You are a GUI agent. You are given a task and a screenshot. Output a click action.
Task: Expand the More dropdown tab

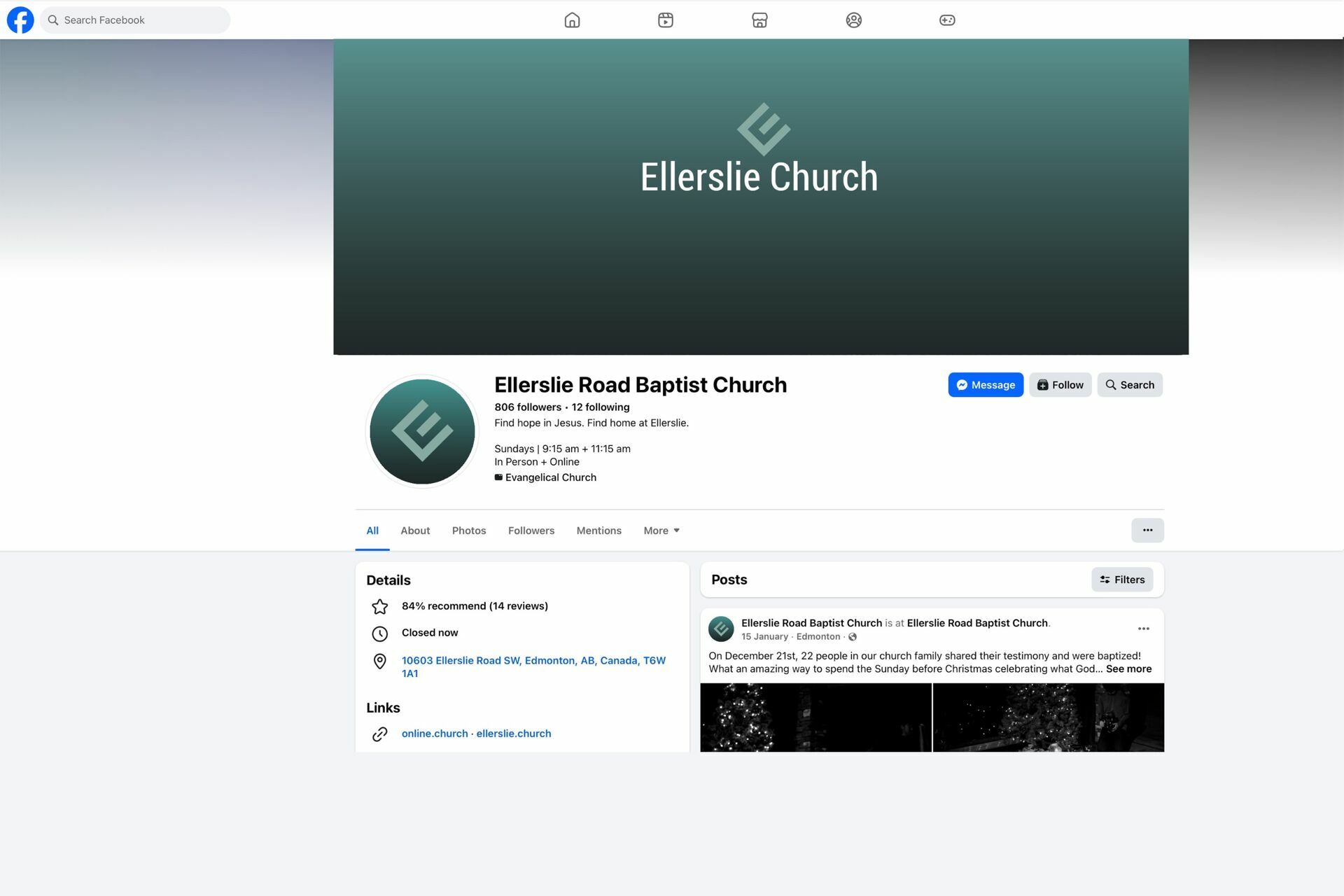(x=661, y=531)
